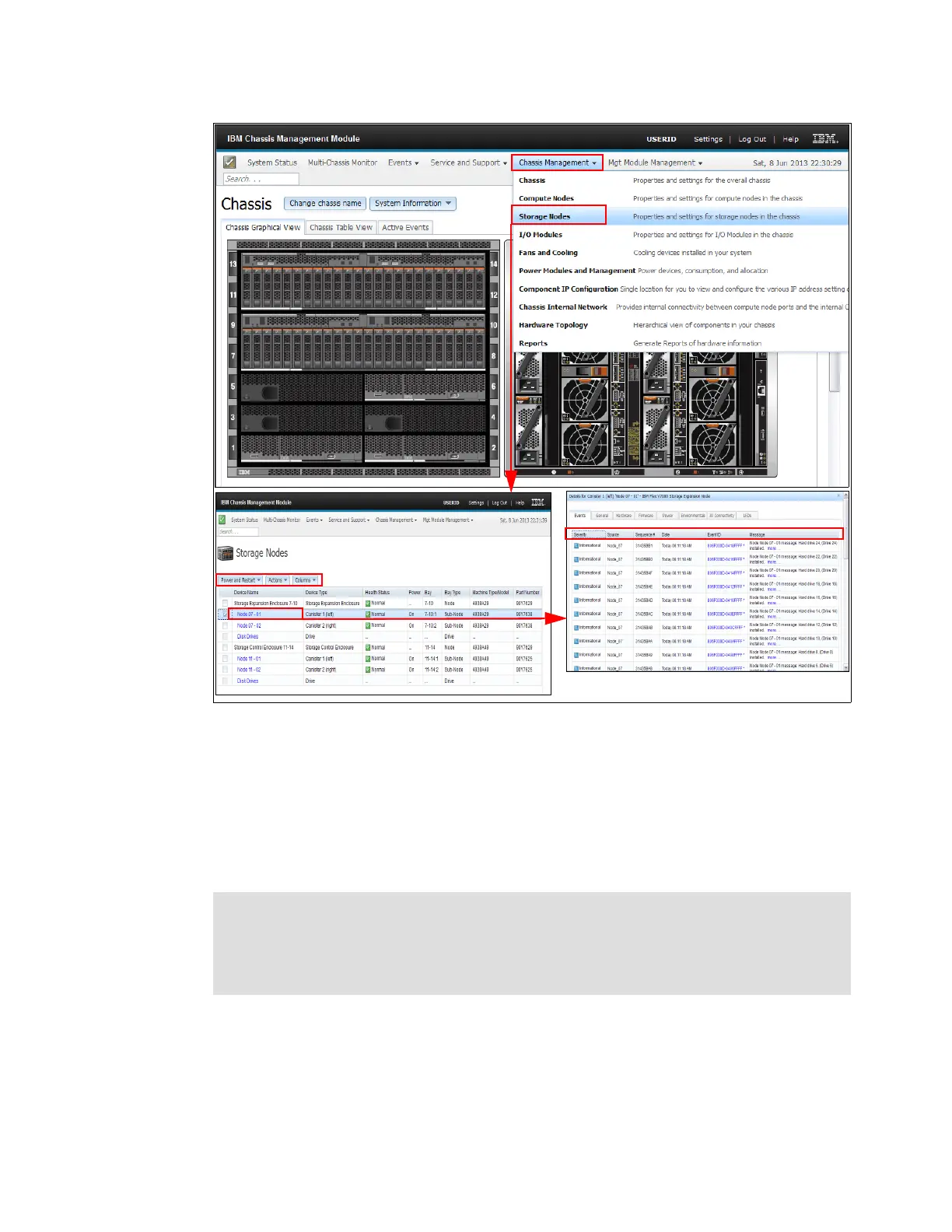Image resolution: width=952 pixels, height=1232 pixels.
Task: Open the Hardware tab in the canister details window
Action: pos(624,516)
